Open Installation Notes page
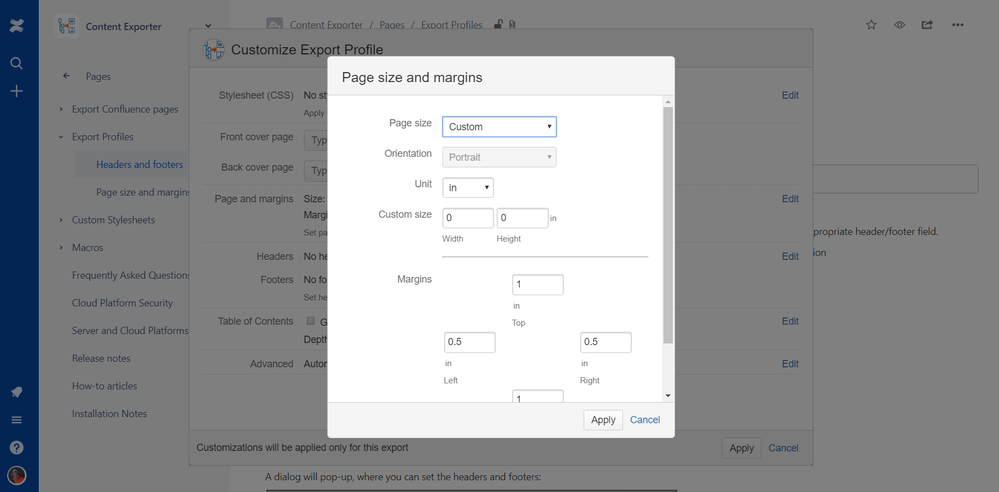The image size is (999, 492). (110, 414)
